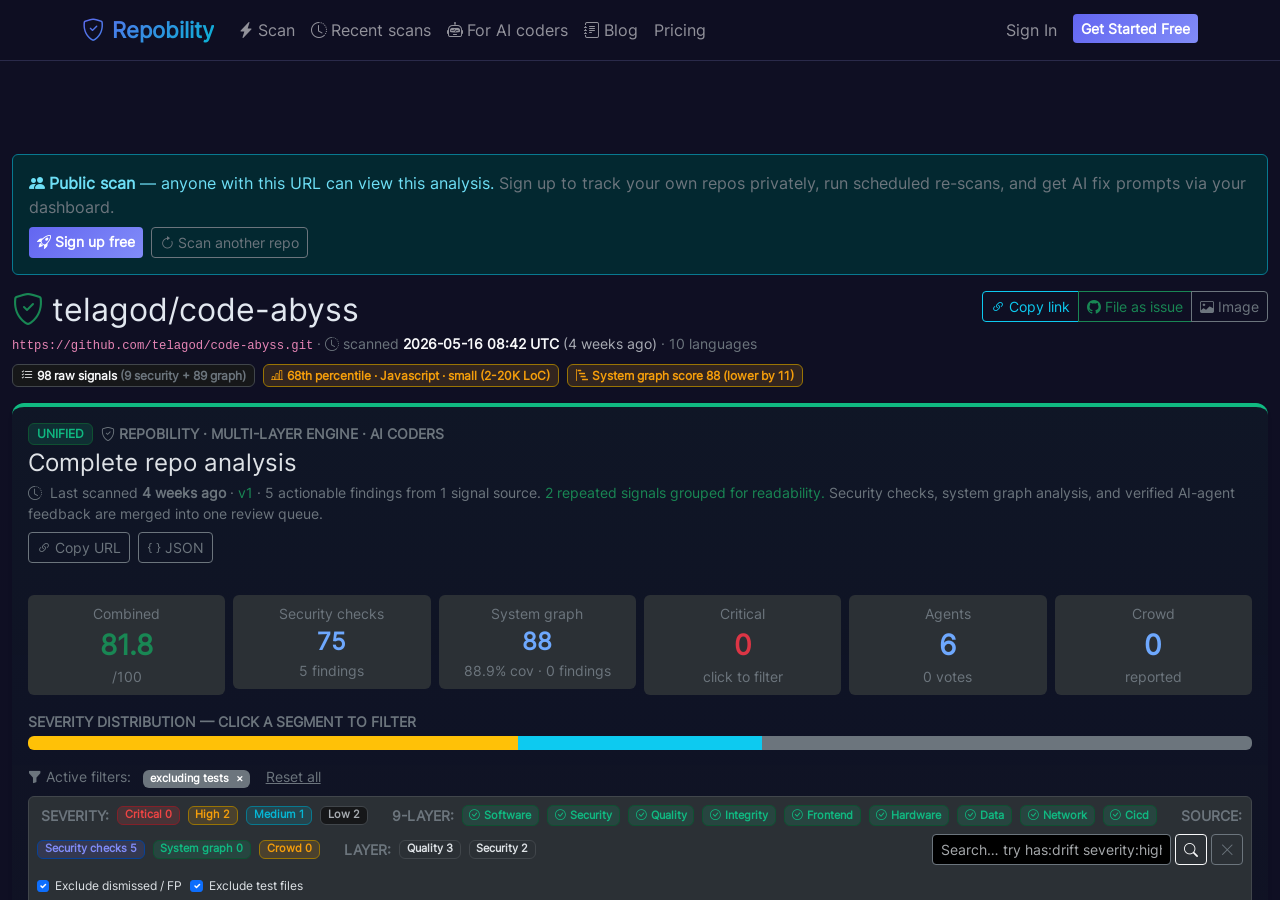Click the cyan Medium severity bar segment

click(640, 743)
